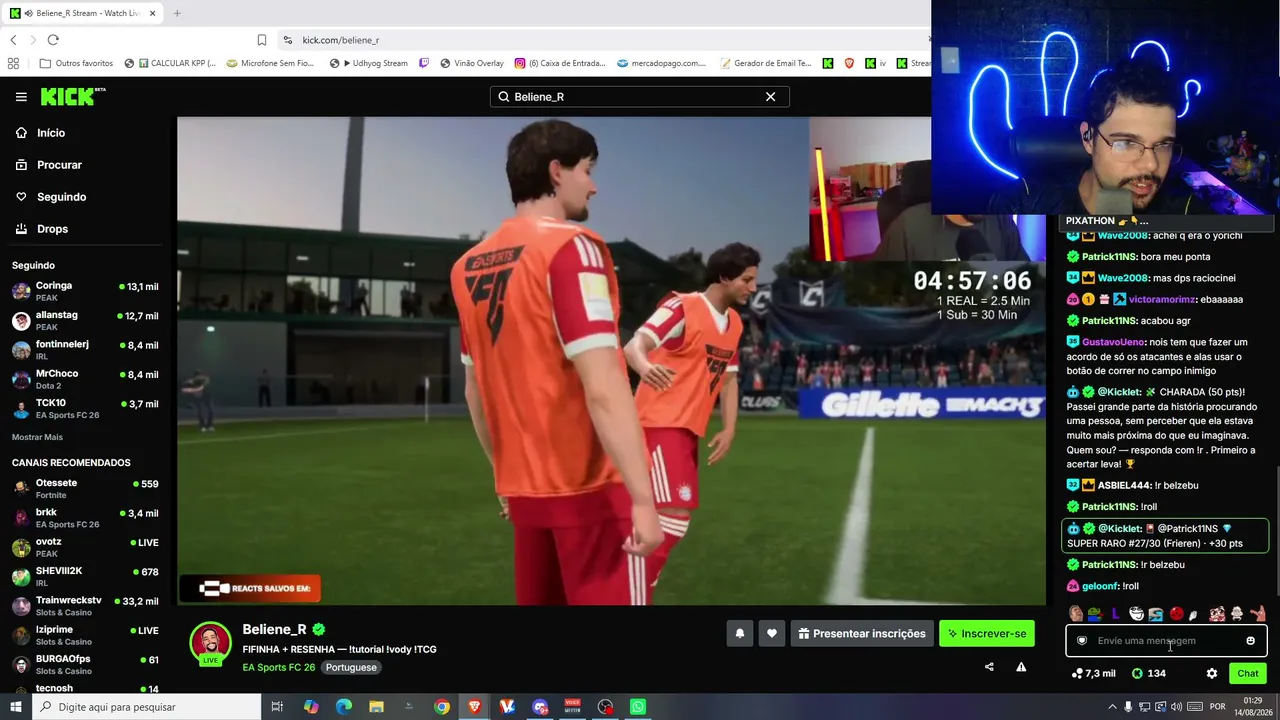Open Coringa's channel in followed list
Screen dimensions: 1280x720
pyautogui.click(x=85, y=291)
